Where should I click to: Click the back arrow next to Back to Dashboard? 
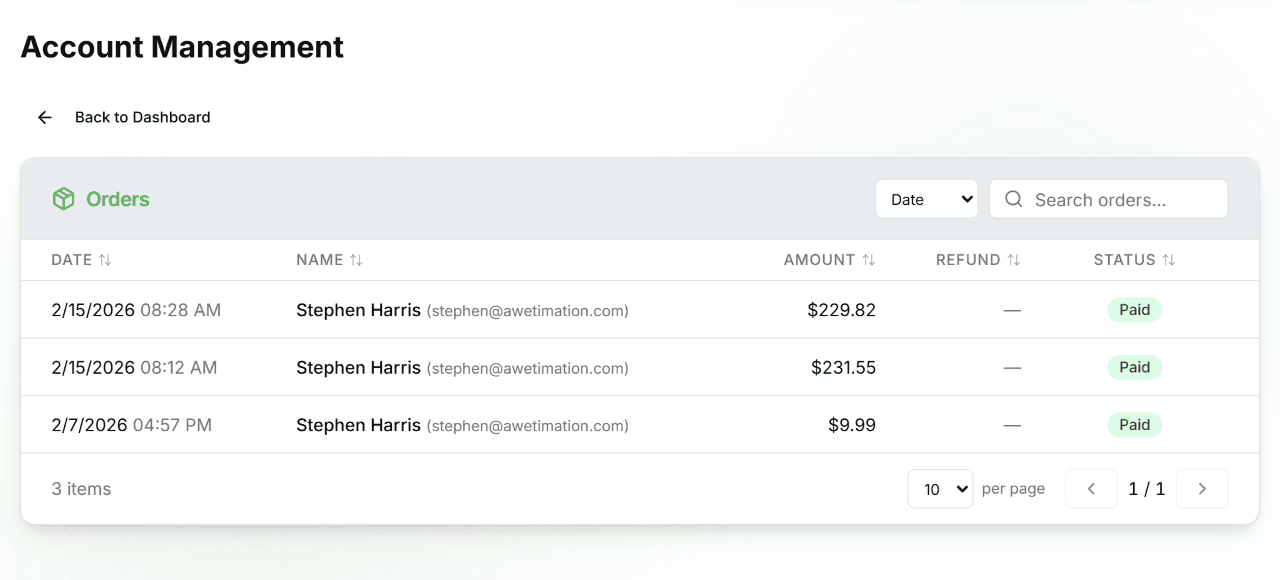point(44,117)
